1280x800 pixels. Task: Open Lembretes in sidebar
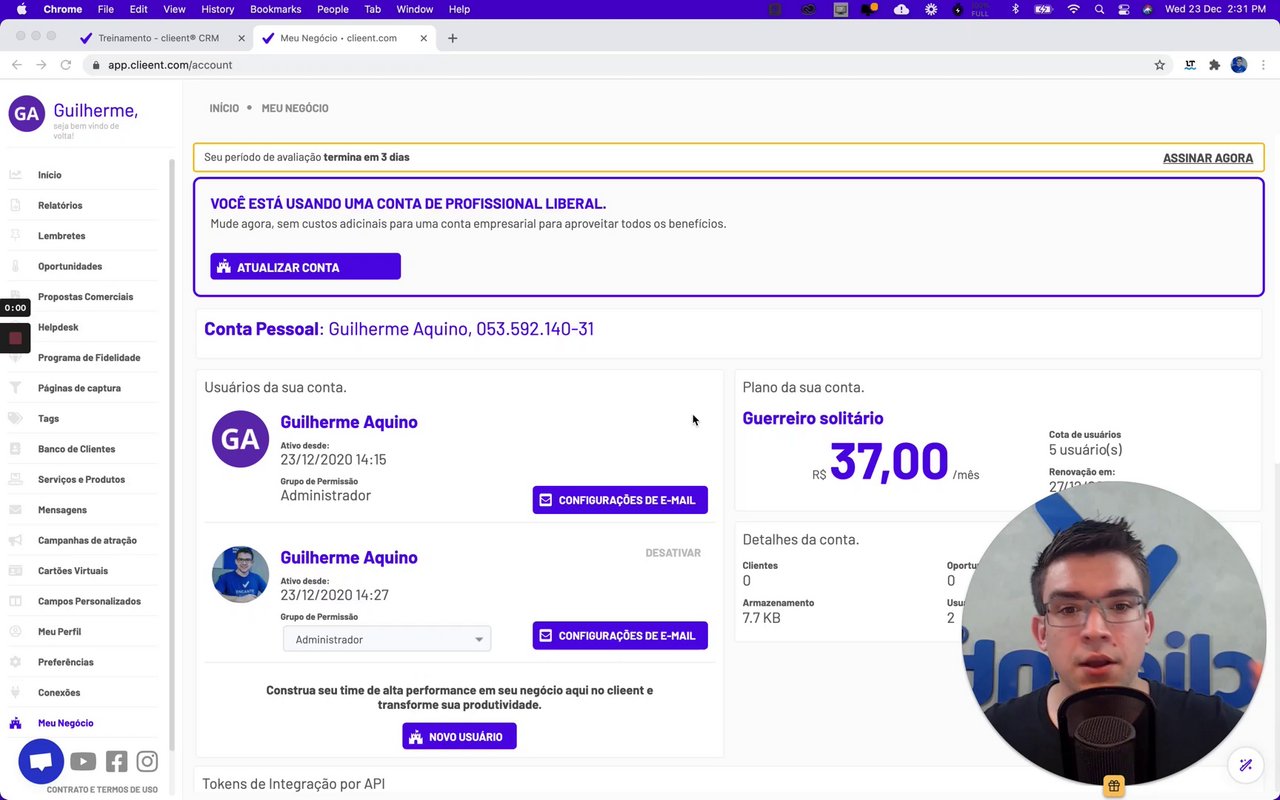(61, 236)
